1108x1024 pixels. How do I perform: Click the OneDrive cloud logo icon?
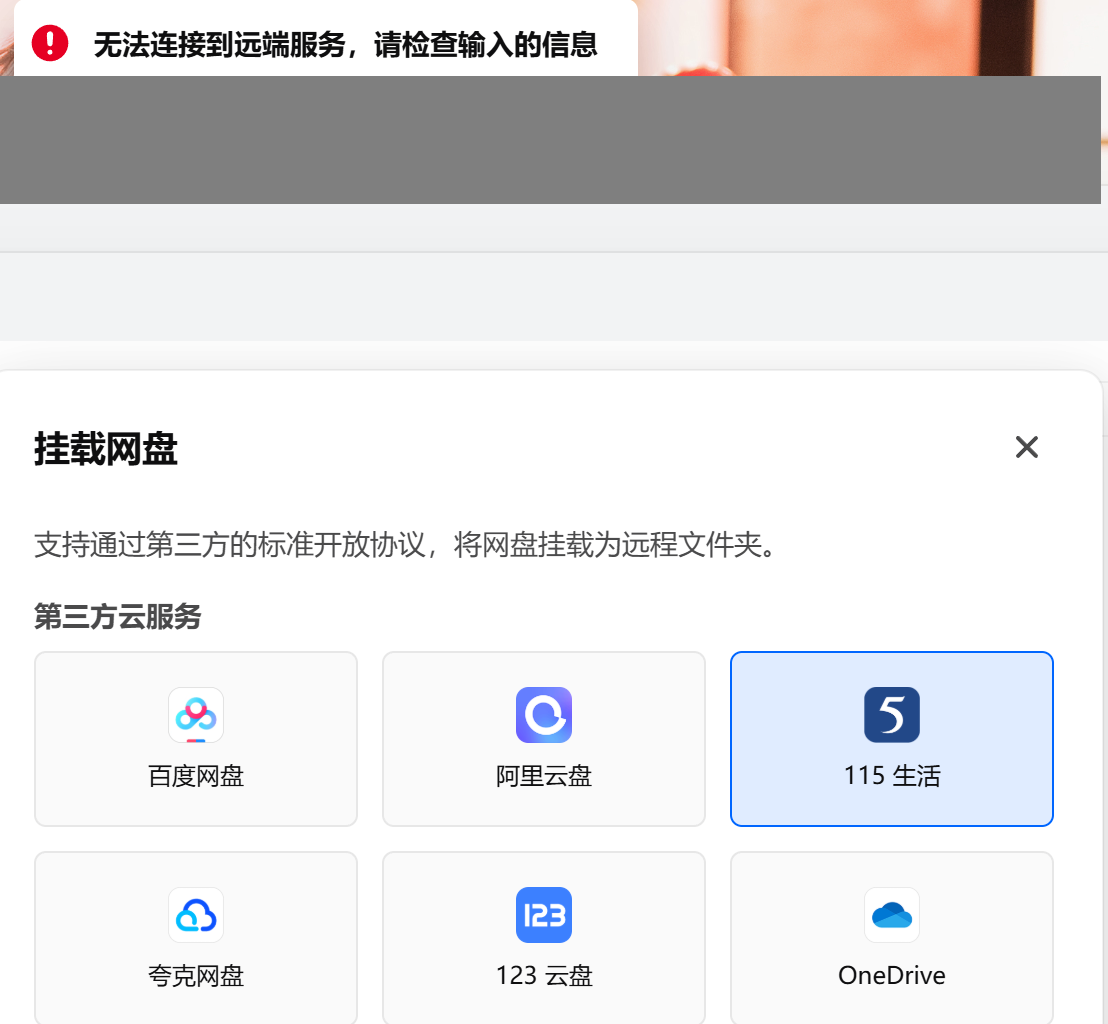coord(892,914)
